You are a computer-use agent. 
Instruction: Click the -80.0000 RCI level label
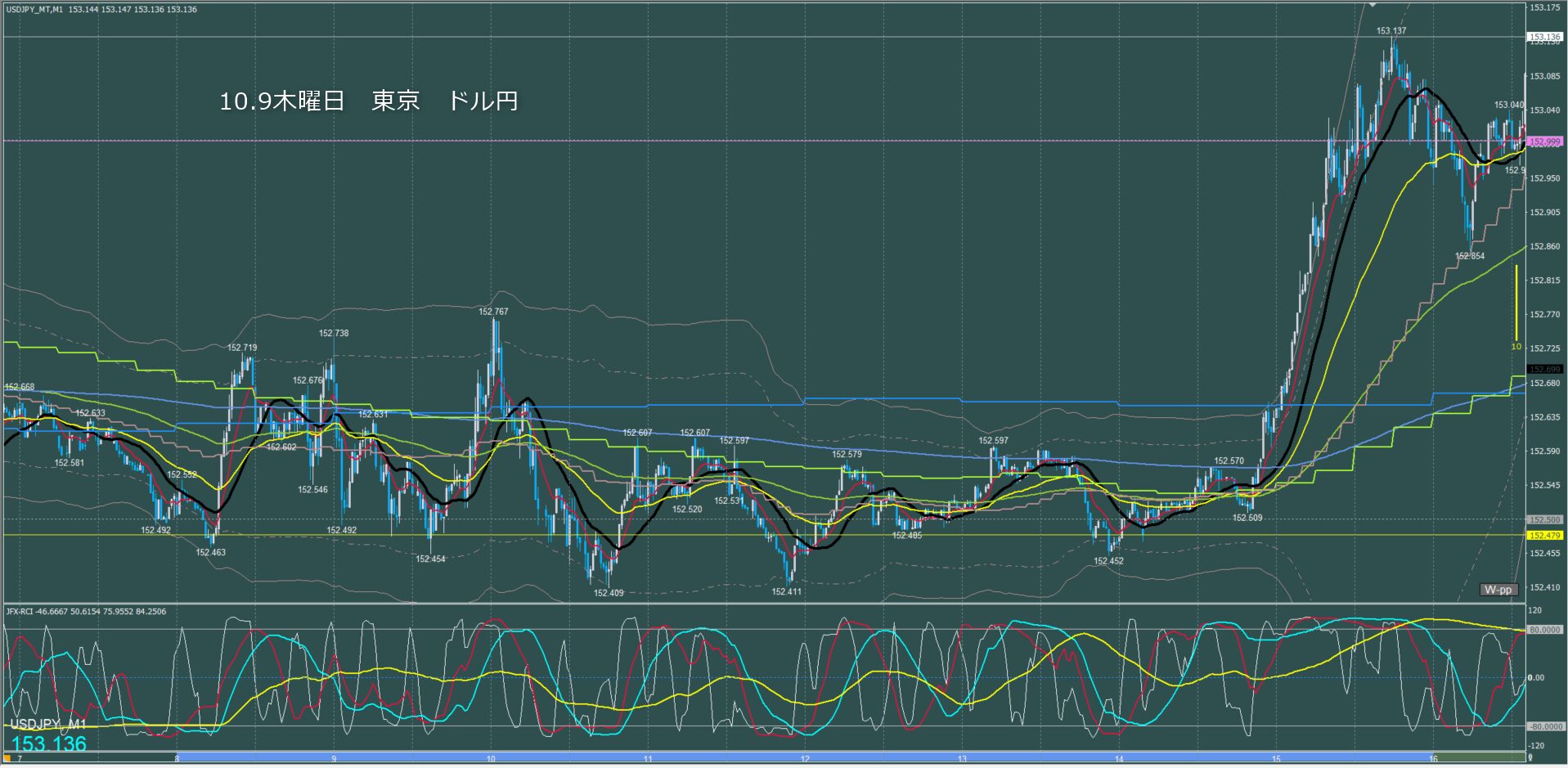coord(1544,726)
